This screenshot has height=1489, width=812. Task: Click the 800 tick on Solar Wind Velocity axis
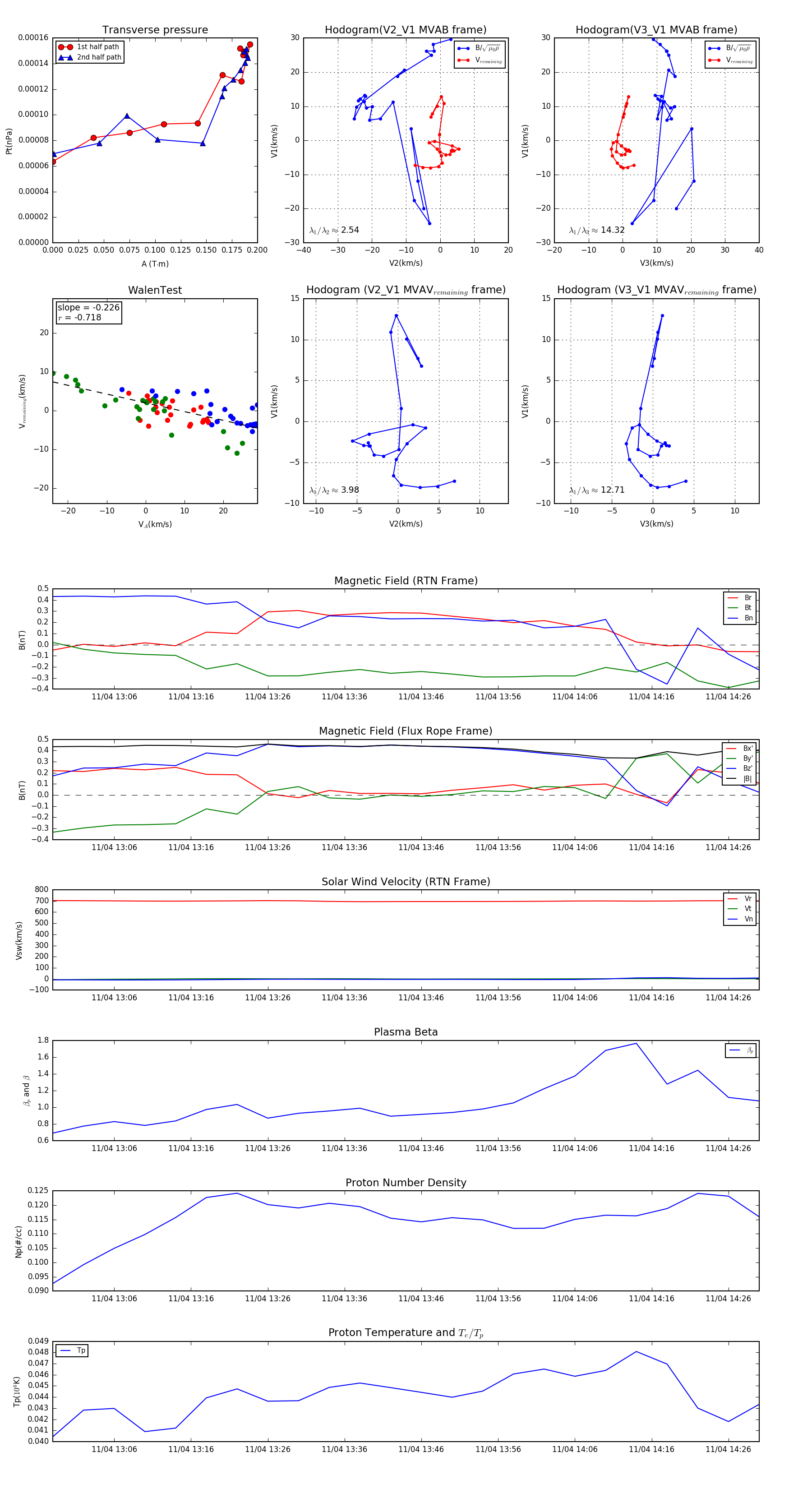pyautogui.click(x=42, y=890)
